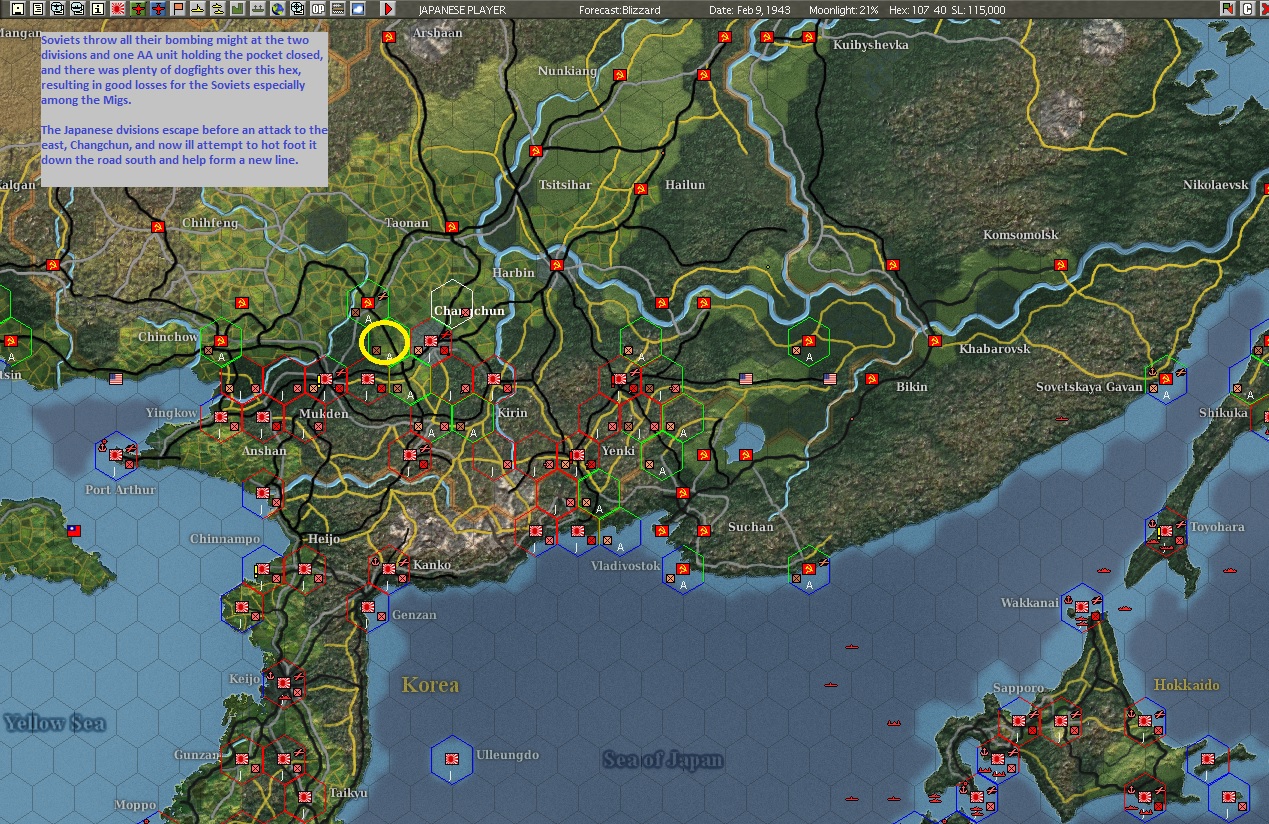Open the OP operations toolbar icon

point(318,9)
